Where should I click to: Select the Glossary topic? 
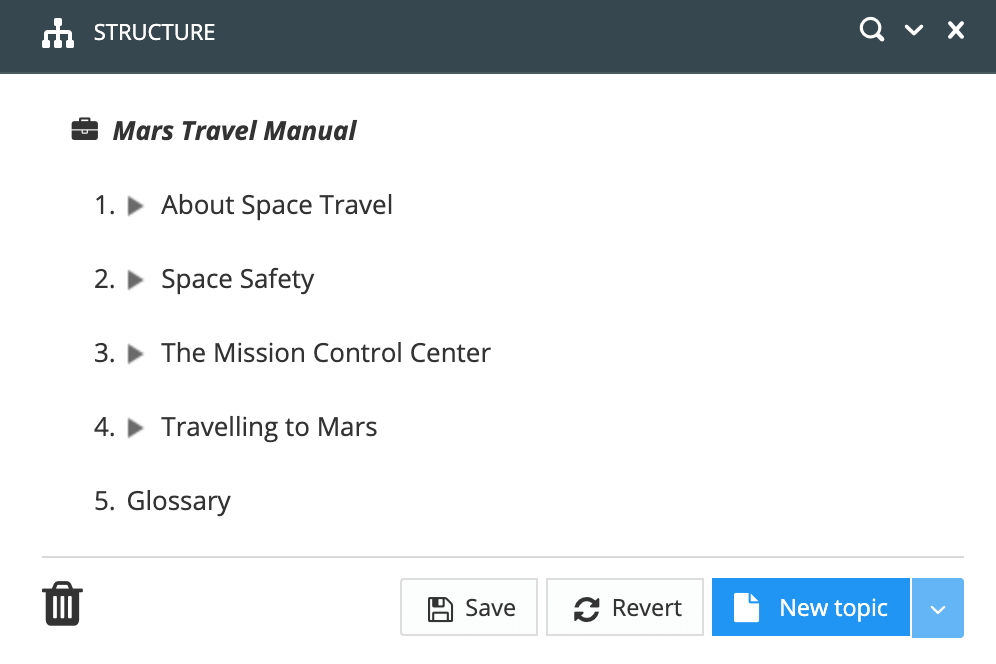click(178, 501)
